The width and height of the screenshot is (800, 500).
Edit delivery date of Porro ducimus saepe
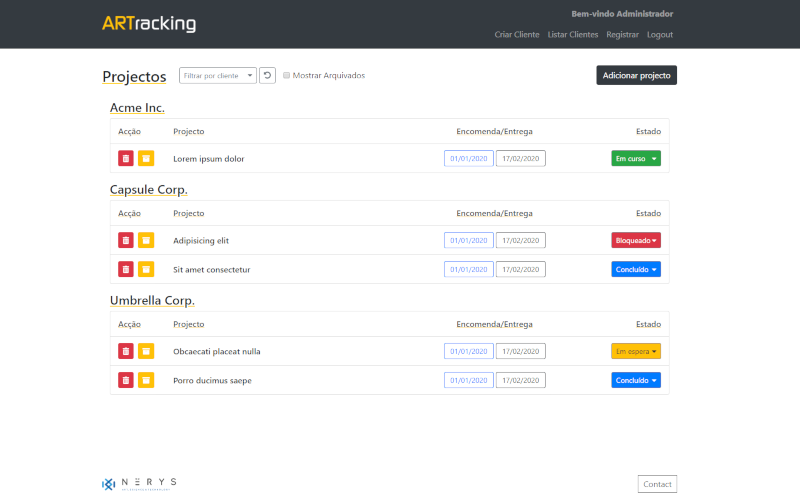(520, 380)
